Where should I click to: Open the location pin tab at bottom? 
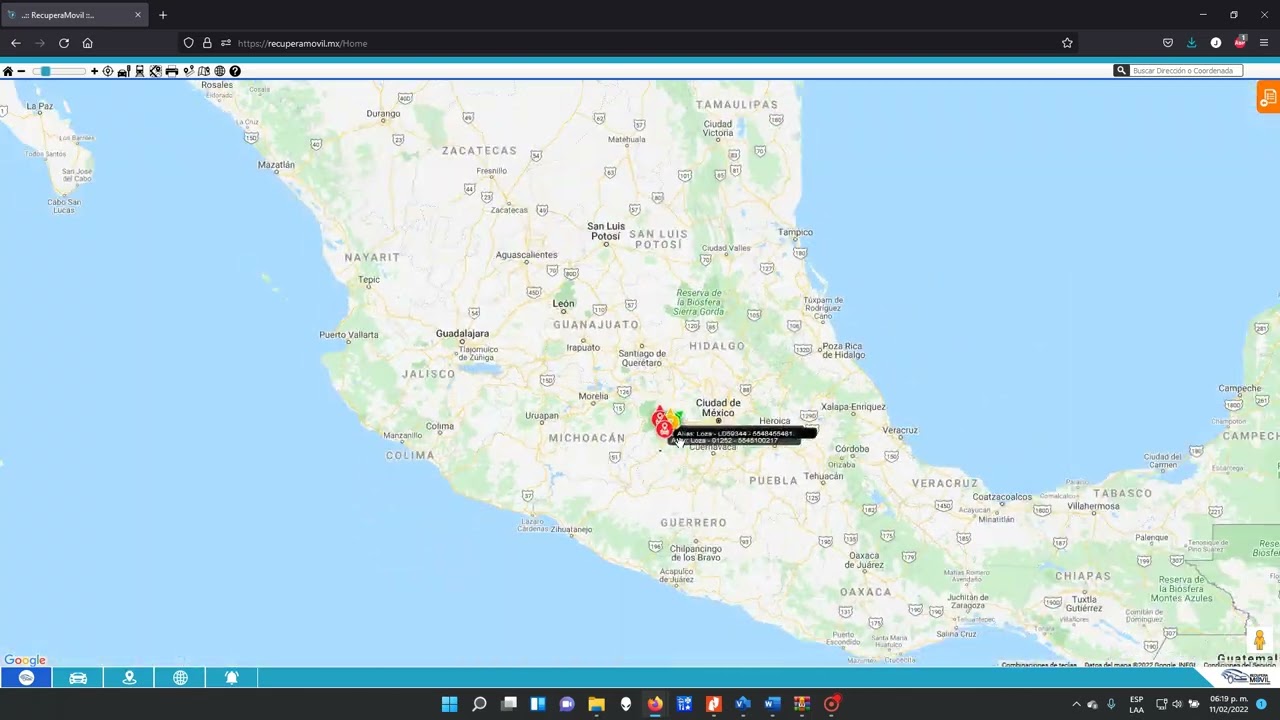(129, 678)
